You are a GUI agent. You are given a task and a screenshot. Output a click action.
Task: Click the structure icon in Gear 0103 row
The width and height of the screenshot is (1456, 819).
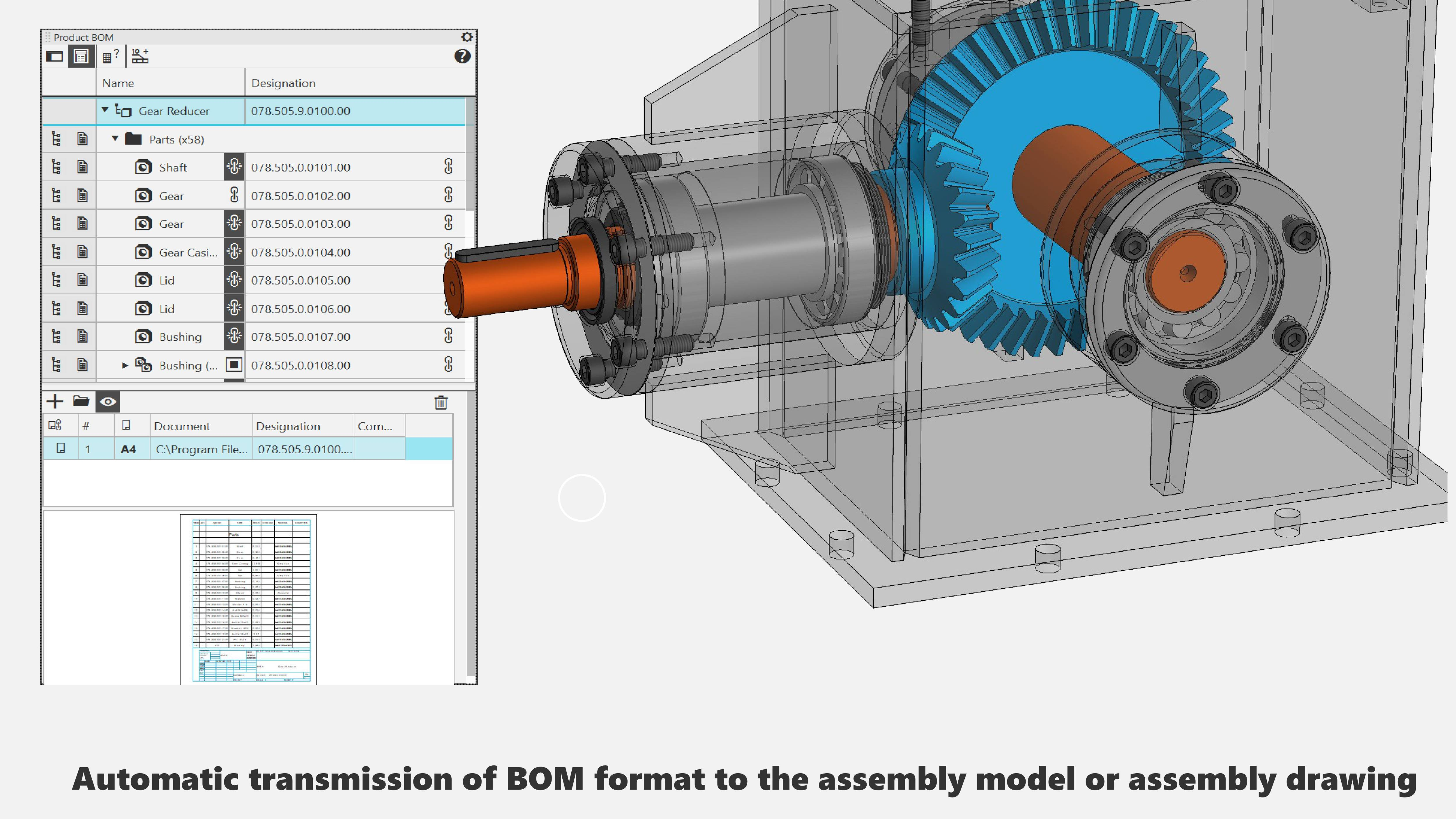click(x=56, y=224)
